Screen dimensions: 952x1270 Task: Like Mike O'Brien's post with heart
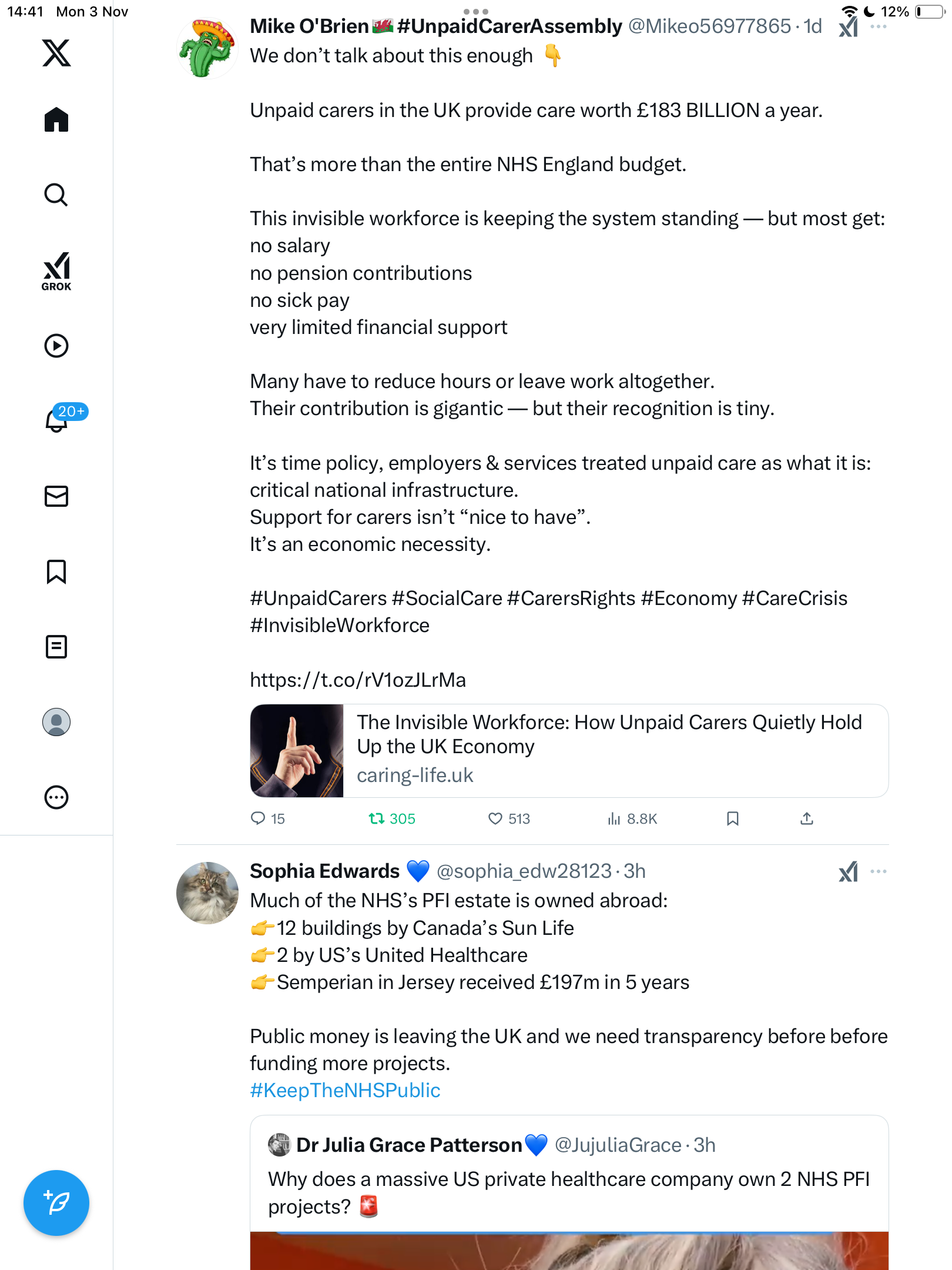pos(495,818)
